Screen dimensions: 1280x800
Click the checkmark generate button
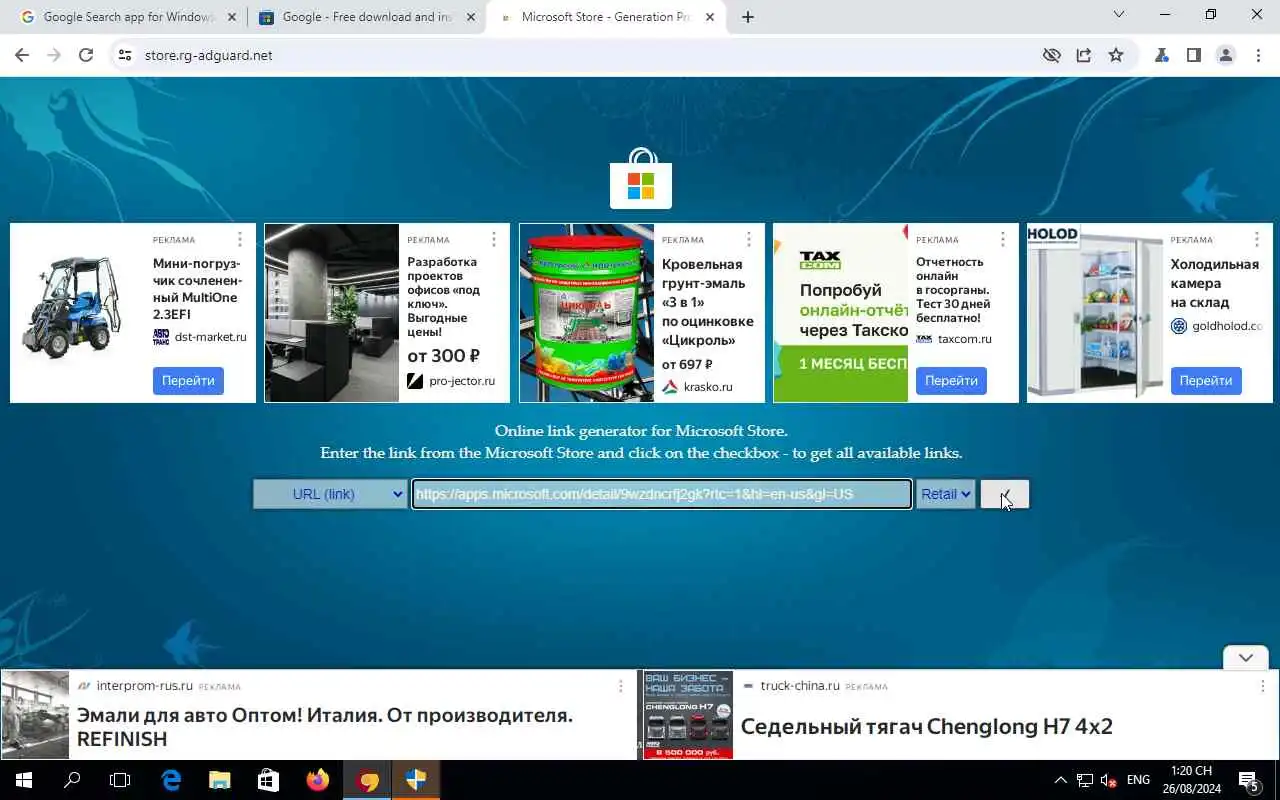click(1004, 494)
